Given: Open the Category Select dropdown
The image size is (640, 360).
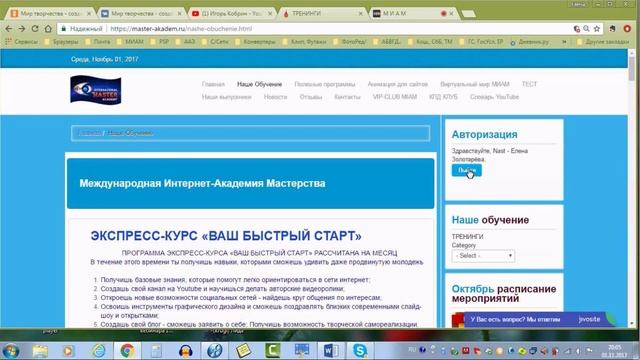Looking at the screenshot, I should click(483, 256).
